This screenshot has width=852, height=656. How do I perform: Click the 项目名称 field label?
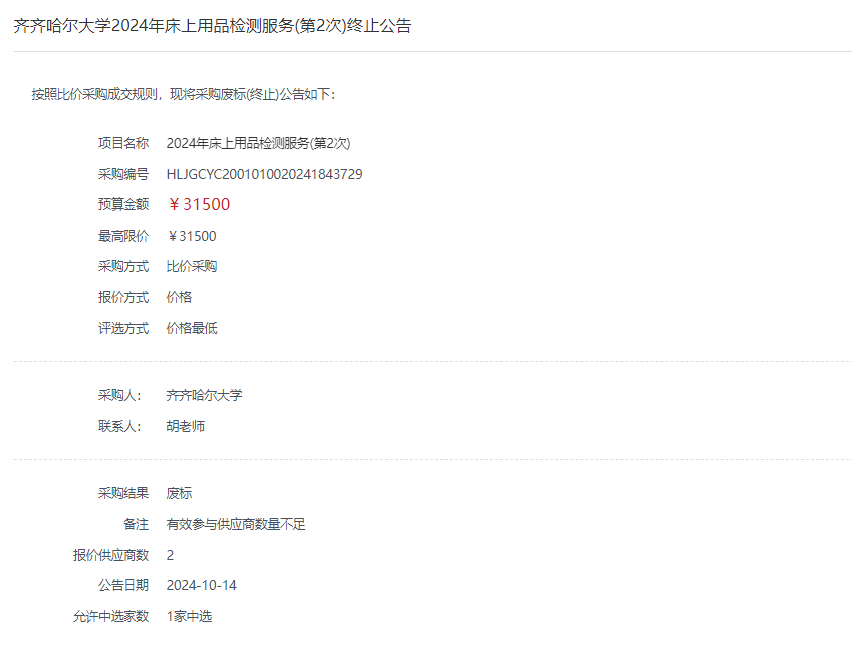(123, 143)
